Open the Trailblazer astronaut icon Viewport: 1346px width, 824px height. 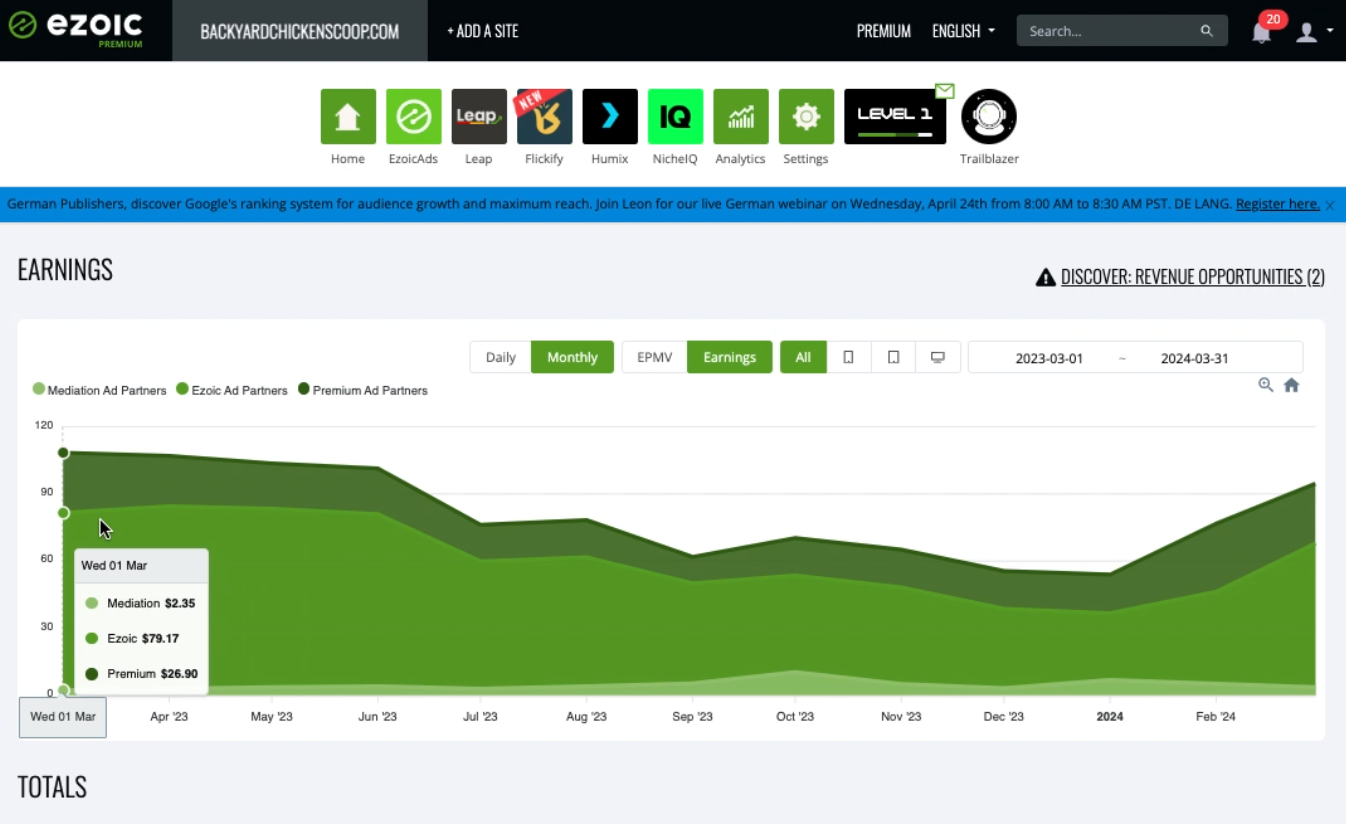[x=989, y=117]
